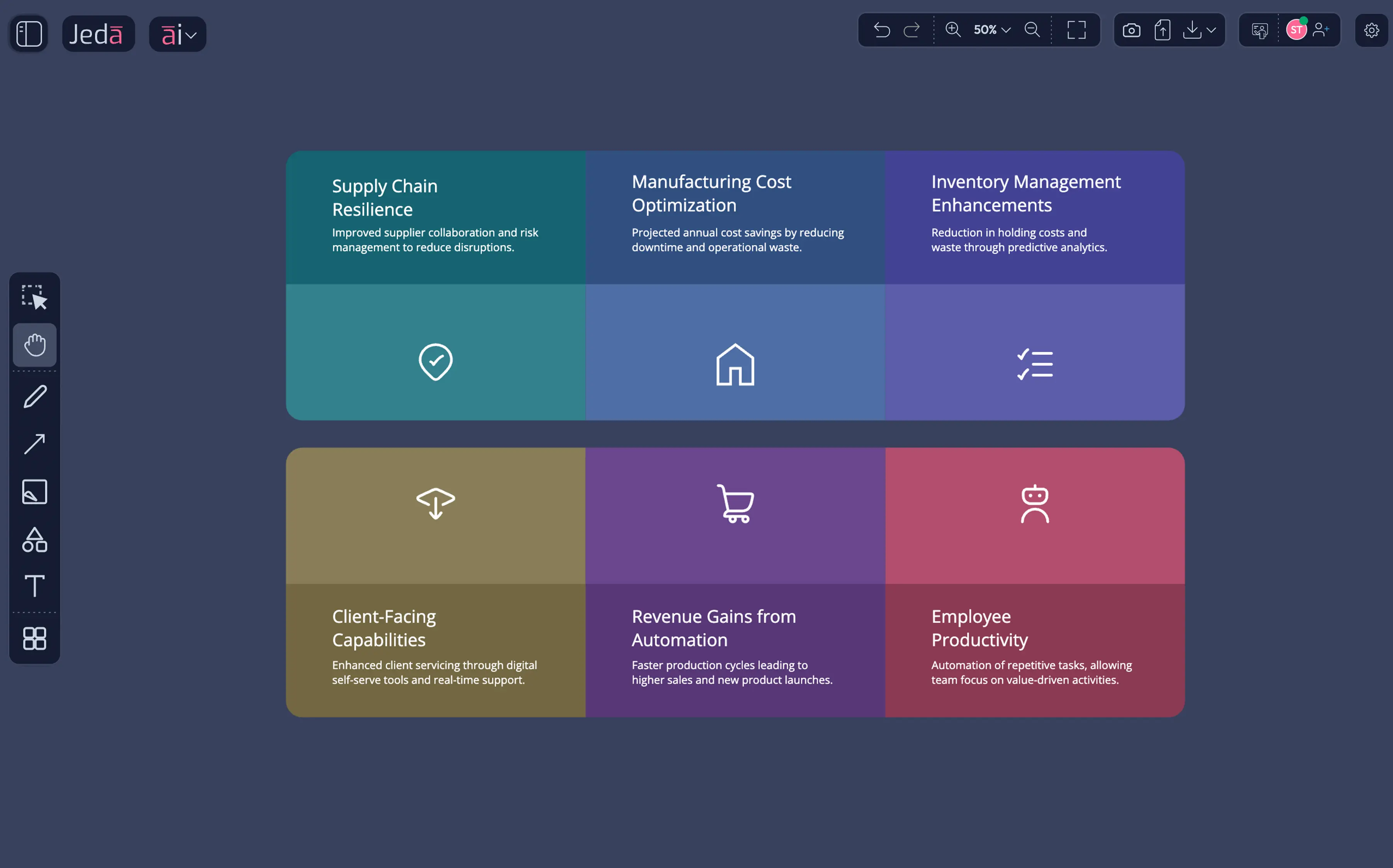Select Revenue Gains from Automation heading
The width and height of the screenshot is (1393, 868).
coord(713,628)
